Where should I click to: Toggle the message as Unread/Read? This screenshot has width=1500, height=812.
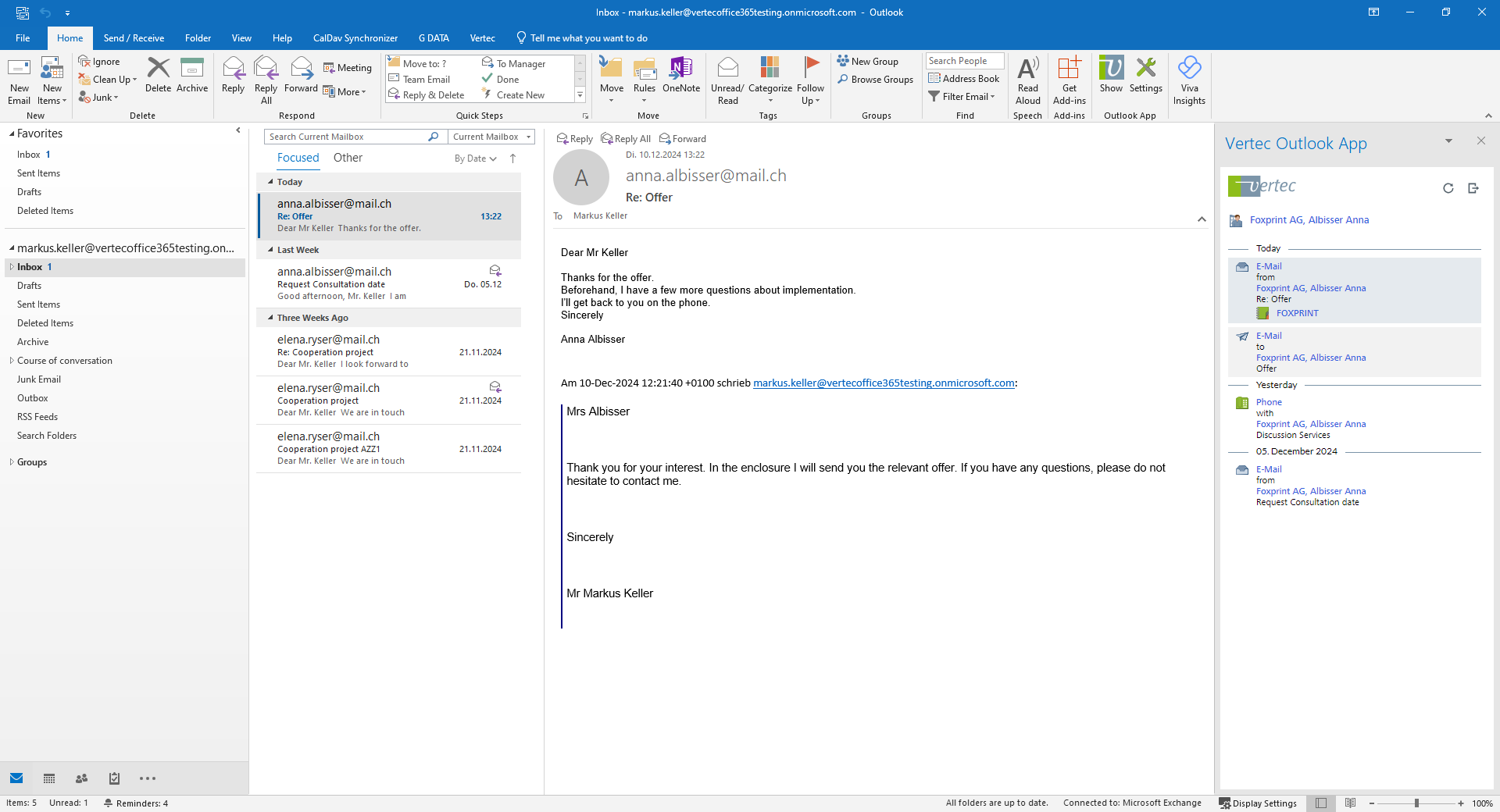point(727,78)
